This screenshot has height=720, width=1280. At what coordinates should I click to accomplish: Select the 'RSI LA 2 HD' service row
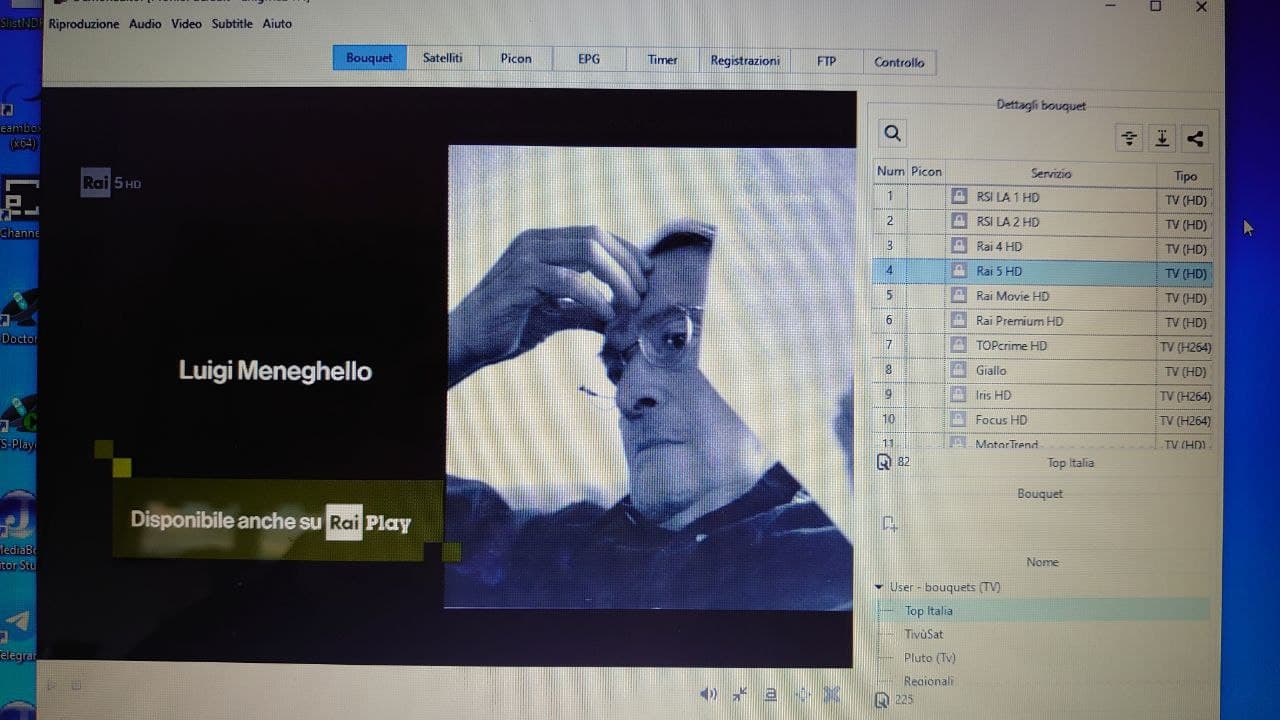[x=1043, y=222]
